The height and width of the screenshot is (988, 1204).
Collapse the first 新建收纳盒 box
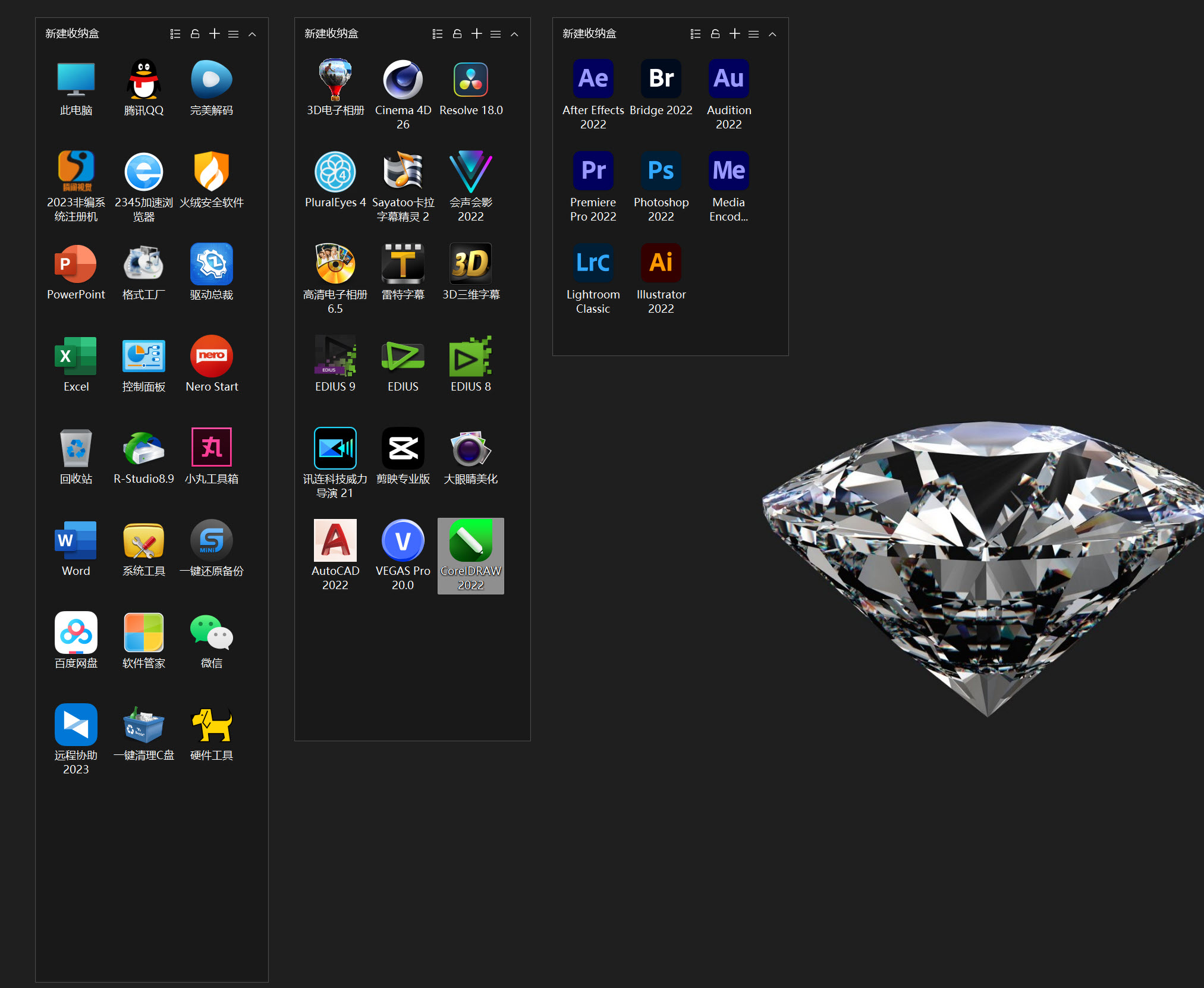(x=252, y=34)
